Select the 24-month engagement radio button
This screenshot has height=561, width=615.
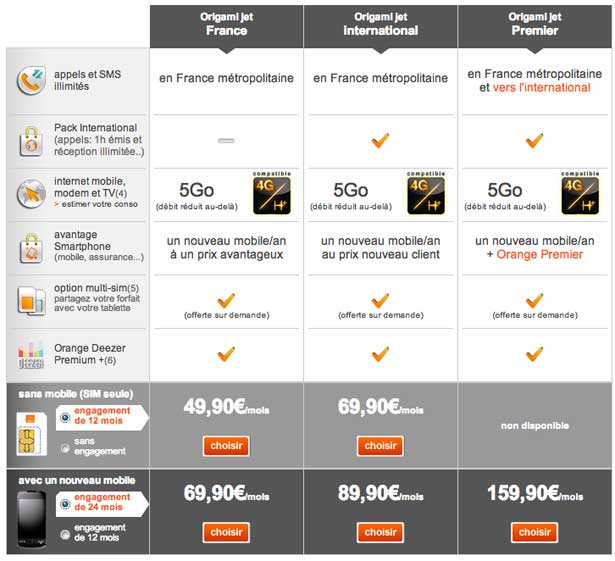point(65,506)
